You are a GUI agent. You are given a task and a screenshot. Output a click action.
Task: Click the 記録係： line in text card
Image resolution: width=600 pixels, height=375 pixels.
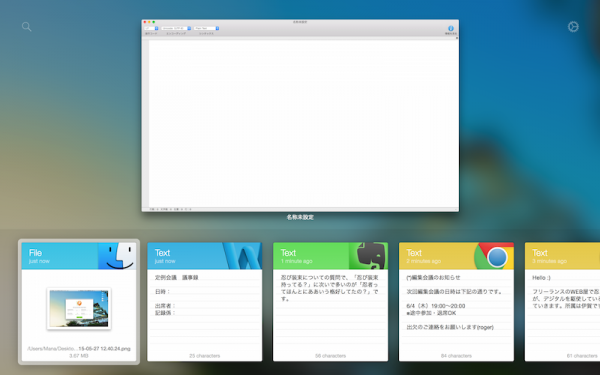click(x=165, y=313)
